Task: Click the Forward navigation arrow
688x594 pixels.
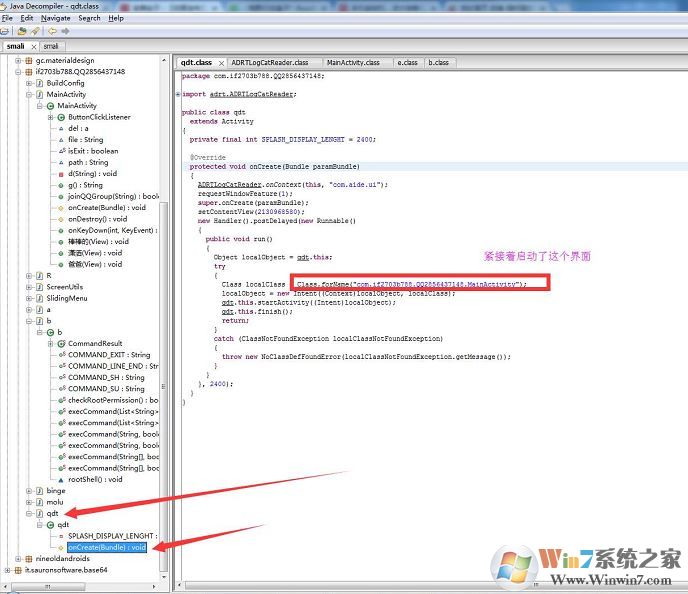Action: tap(64, 31)
